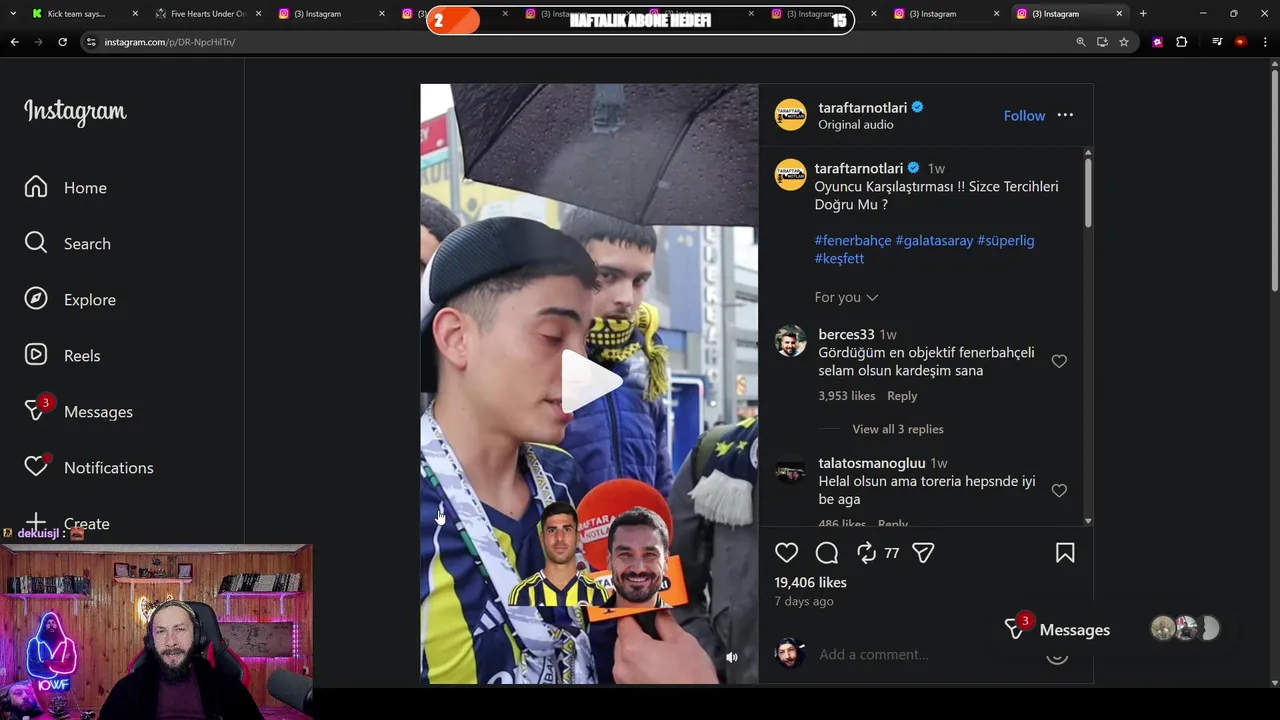Screen dimensions: 1280x720
Task: Open Instagram Search in sidebar
Action: pyautogui.click(x=68, y=244)
